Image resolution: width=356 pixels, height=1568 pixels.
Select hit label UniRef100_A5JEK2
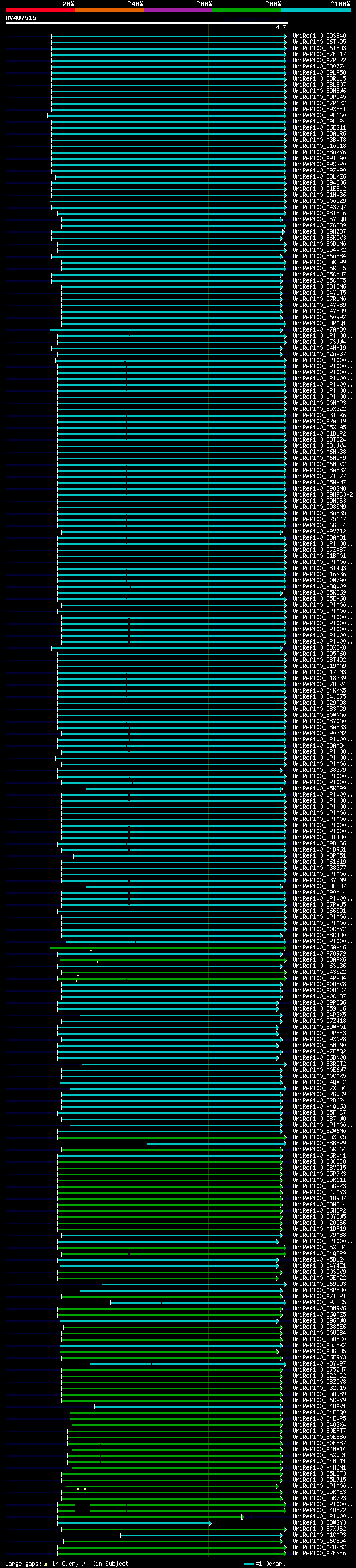[x=319, y=1345]
